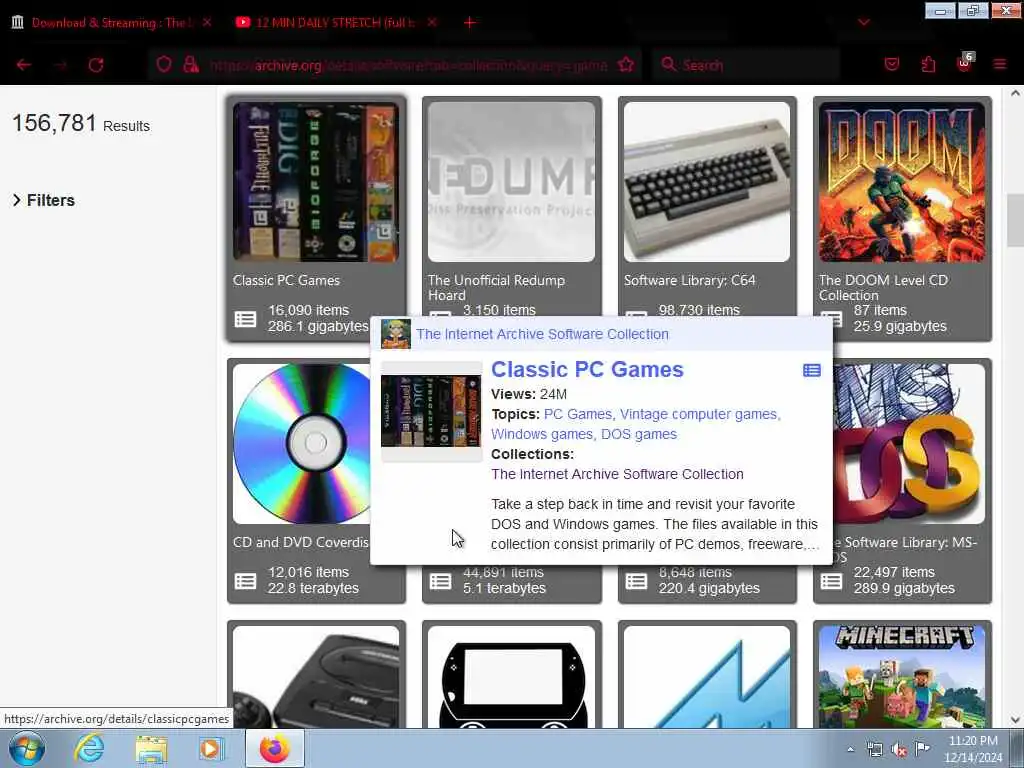Open The Unofficial Redump Hoard thumbnail
Screen dimensions: 1024x768
pyautogui.click(x=511, y=182)
